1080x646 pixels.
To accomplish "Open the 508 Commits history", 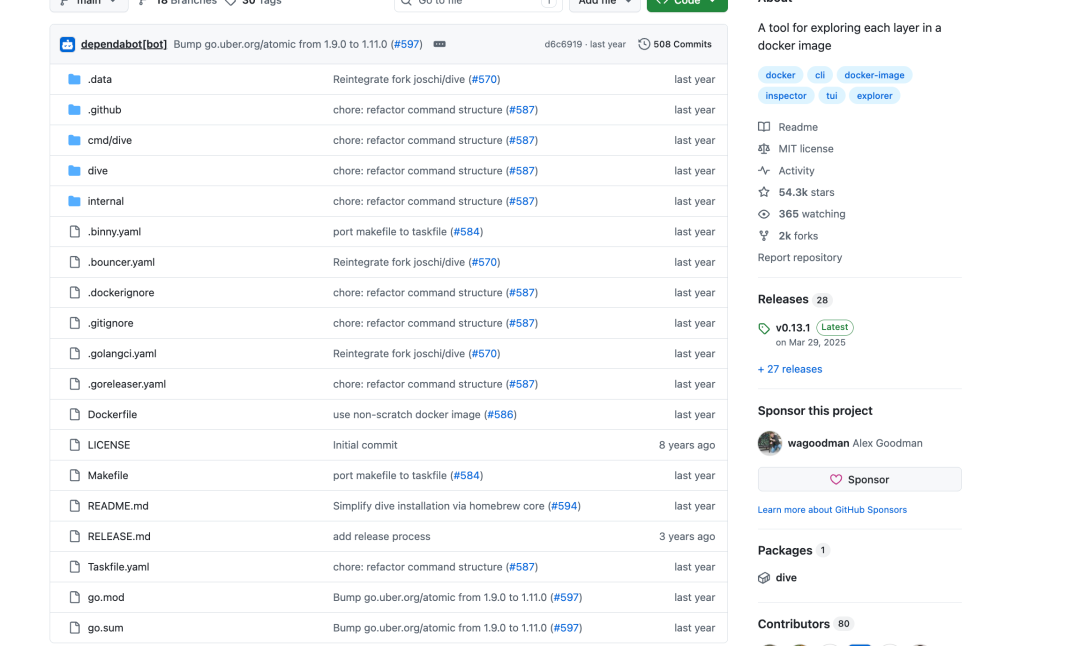I will pos(675,44).
